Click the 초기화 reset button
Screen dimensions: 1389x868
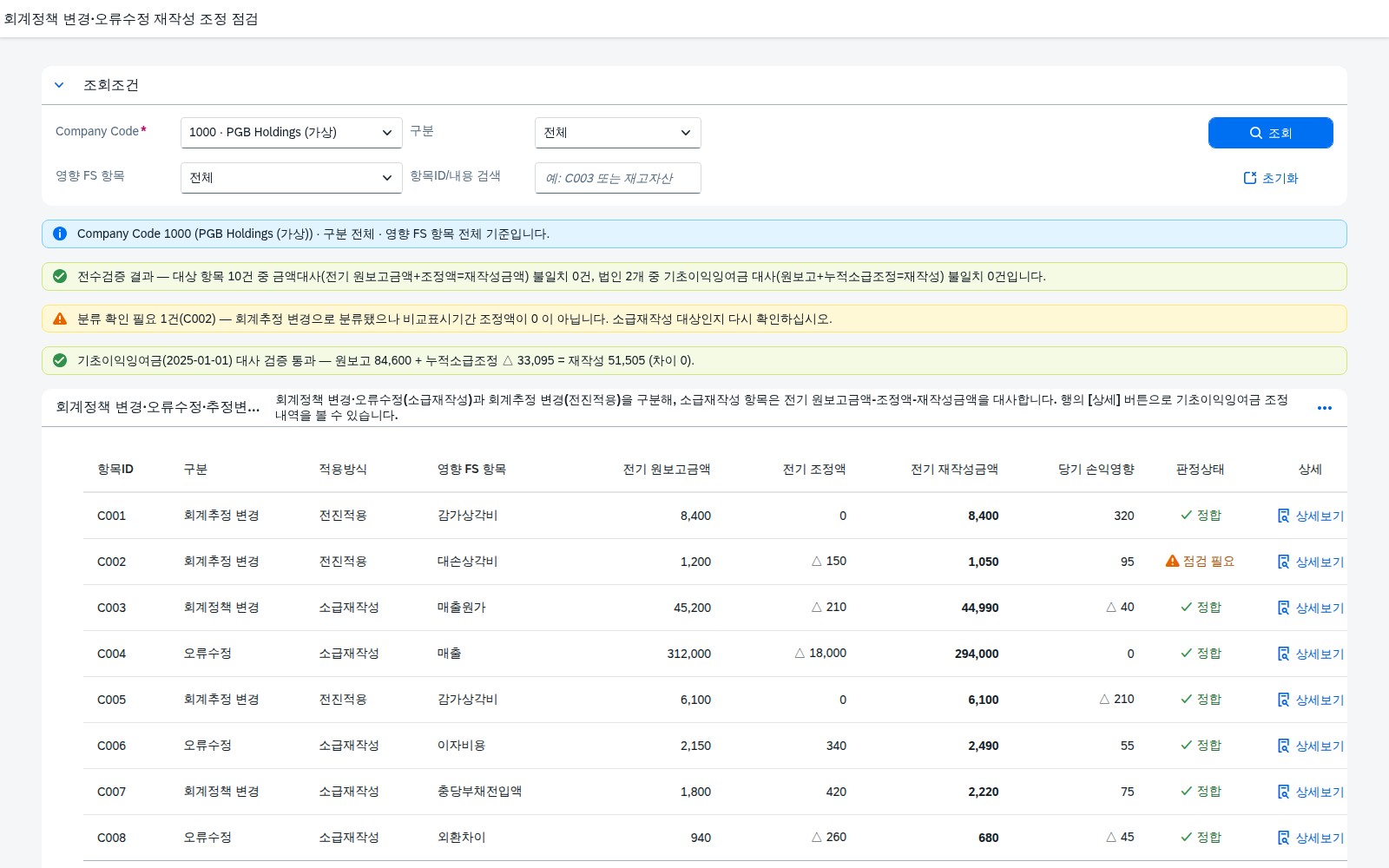tap(1271, 178)
